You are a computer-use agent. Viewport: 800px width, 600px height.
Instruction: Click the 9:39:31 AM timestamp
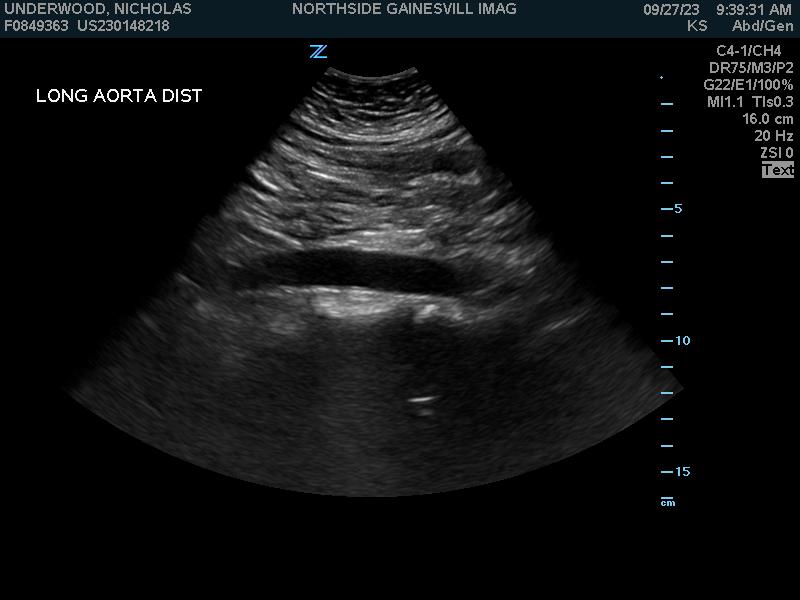click(x=753, y=9)
